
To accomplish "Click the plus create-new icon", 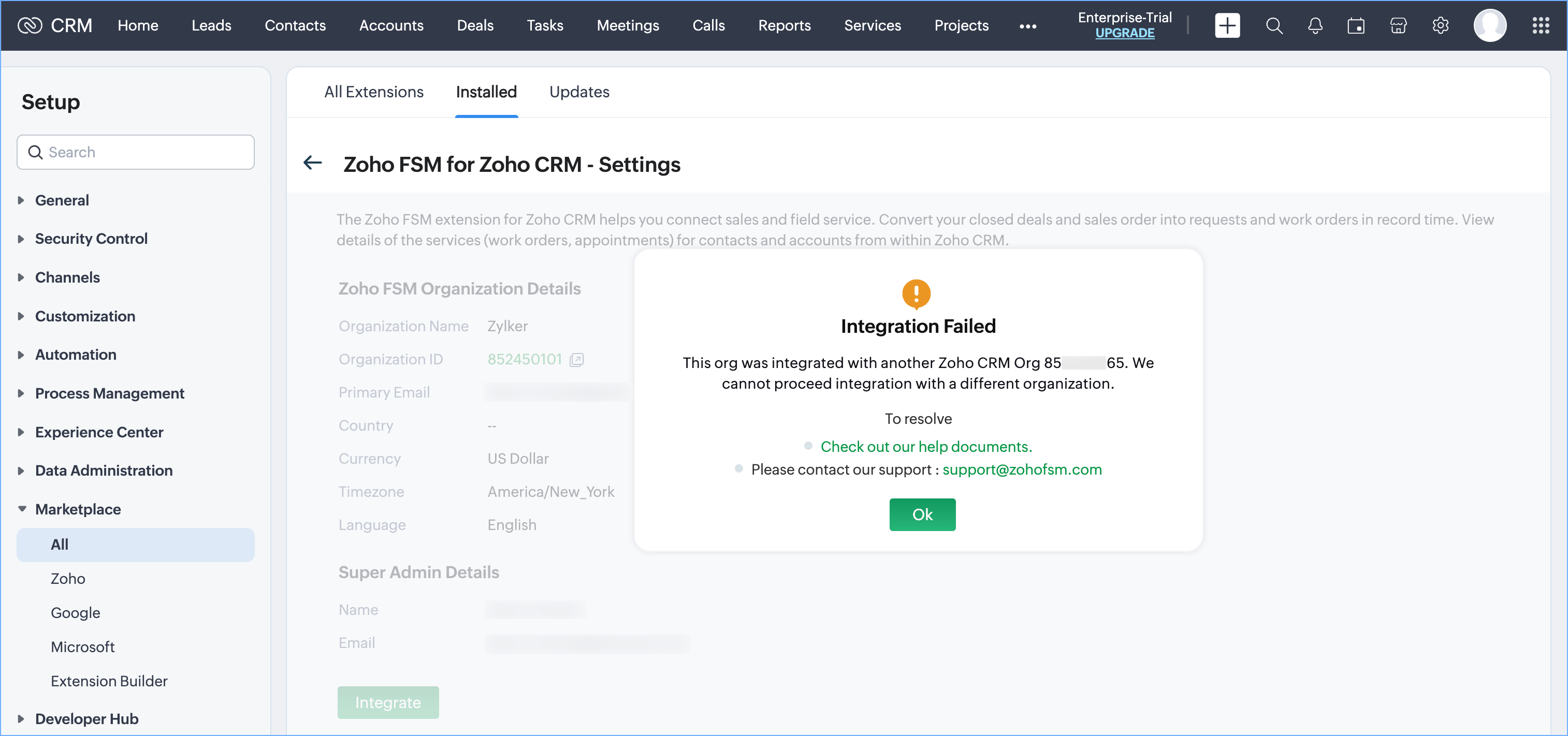I will [1227, 25].
